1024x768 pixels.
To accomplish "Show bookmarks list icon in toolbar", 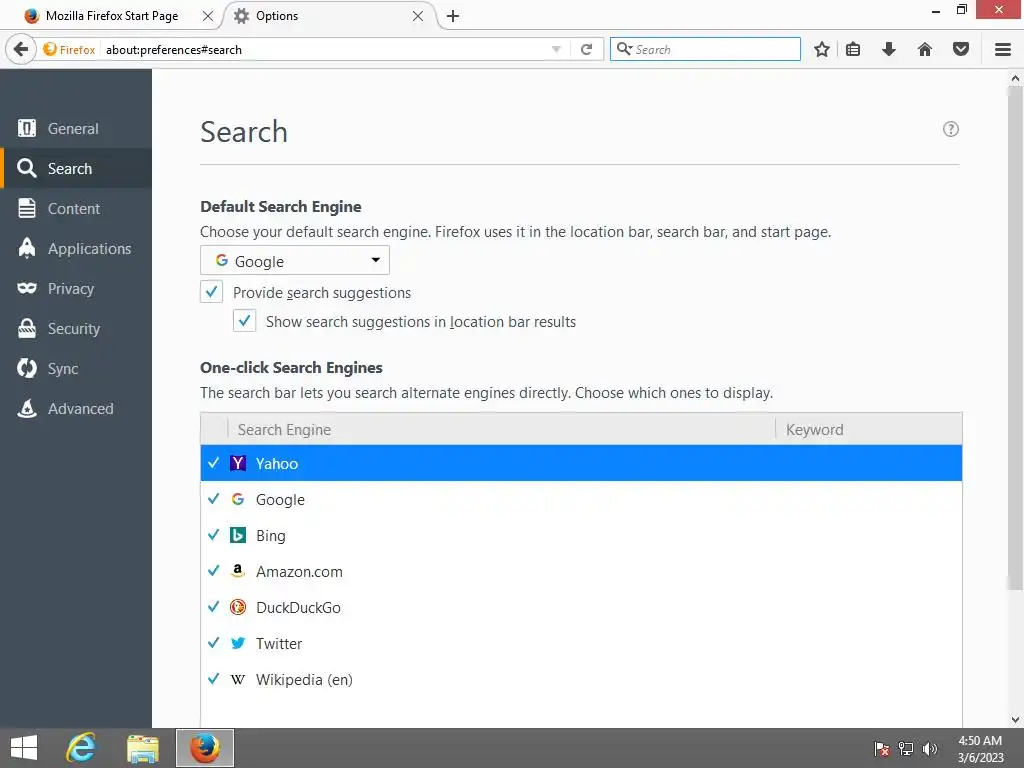I will [853, 50].
